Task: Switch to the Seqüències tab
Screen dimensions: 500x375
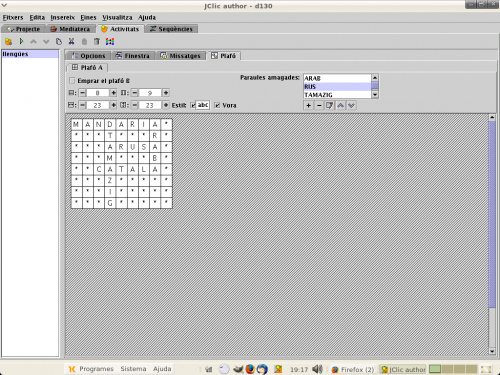Action: point(171,29)
